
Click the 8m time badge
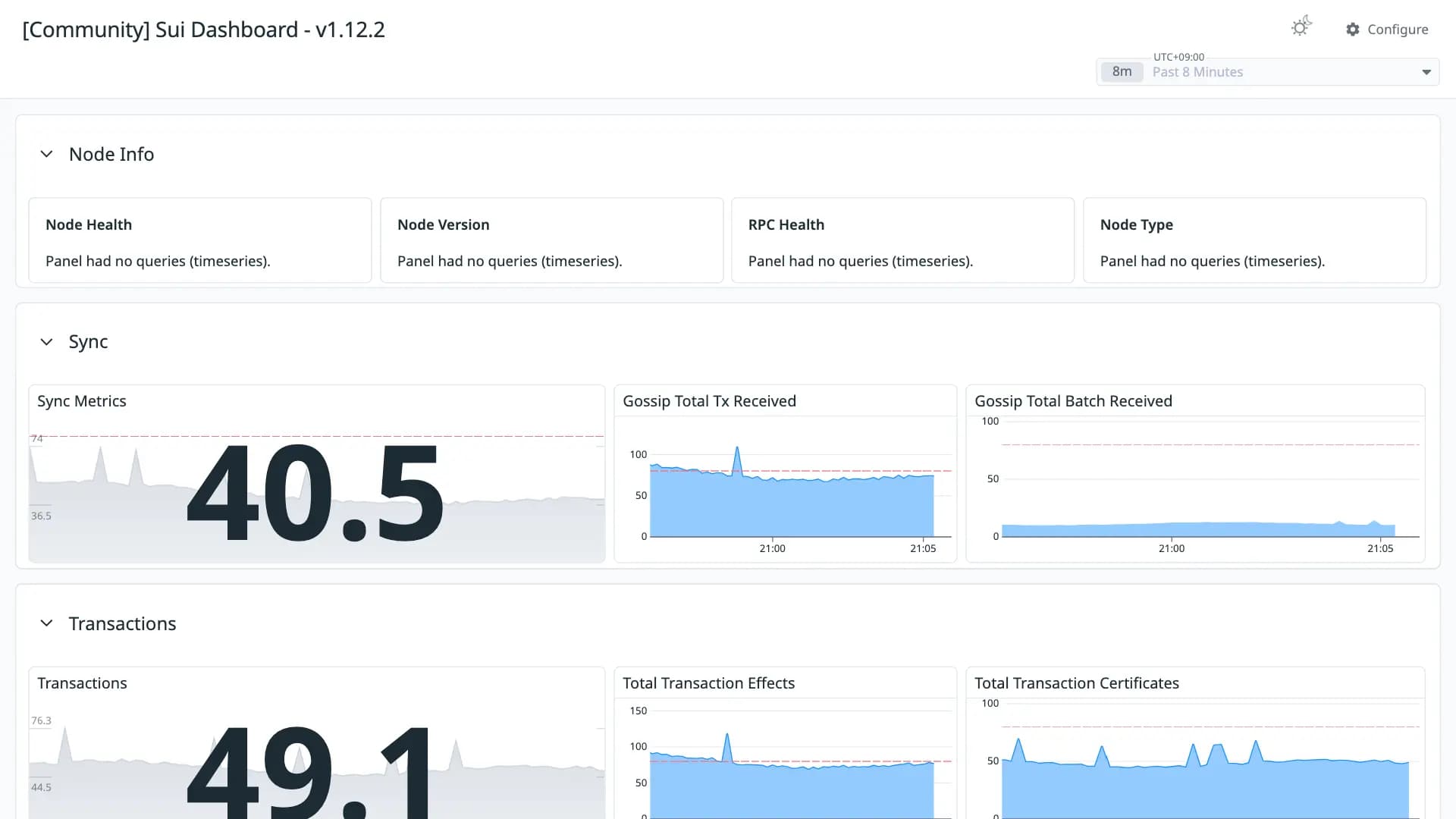click(x=1122, y=72)
